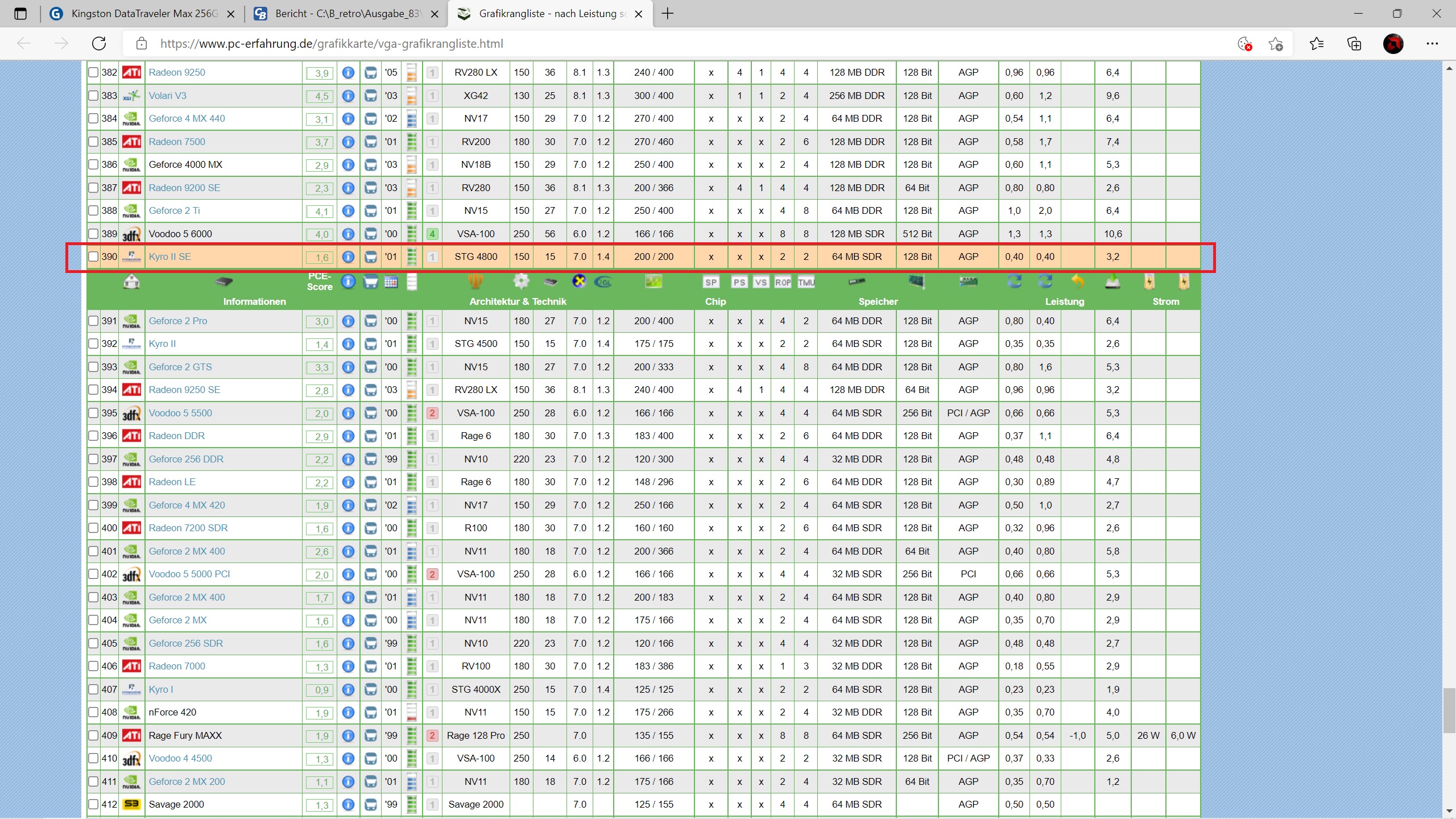1456x819 pixels.
Task: Open browser settings three-dots menu
Action: click(x=1432, y=44)
